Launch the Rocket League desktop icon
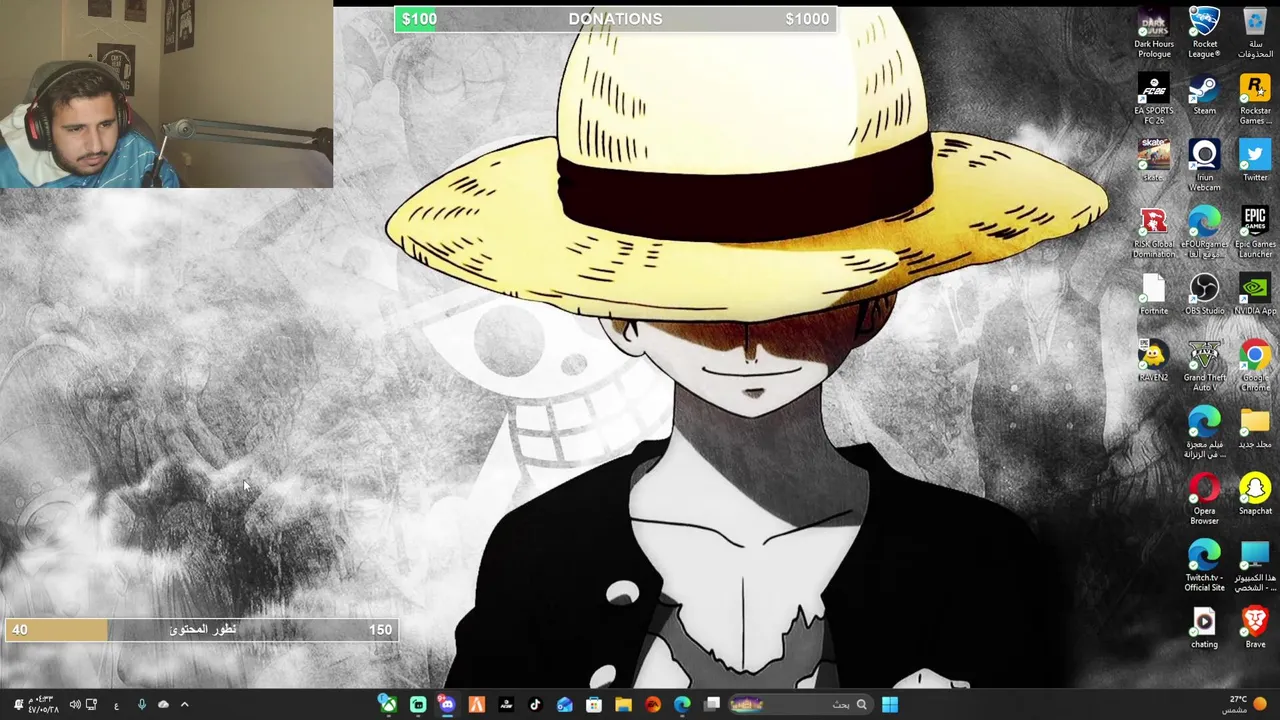1280x720 pixels. click(x=1204, y=33)
